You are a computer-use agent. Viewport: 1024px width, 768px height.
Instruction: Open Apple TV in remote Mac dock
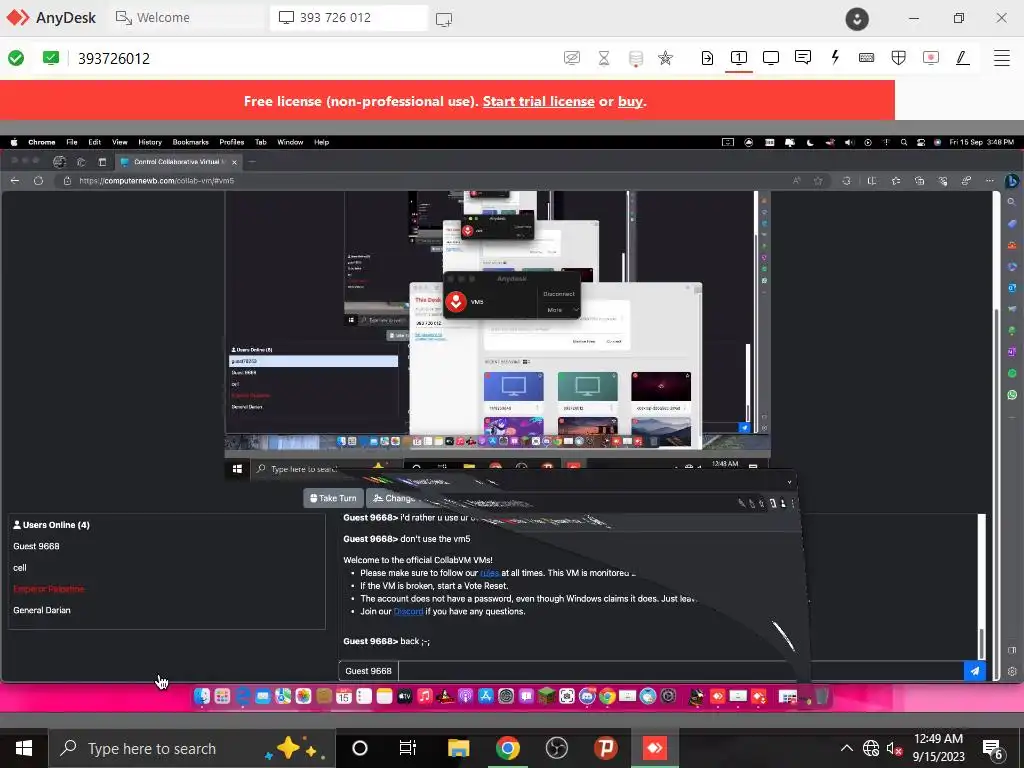point(404,696)
